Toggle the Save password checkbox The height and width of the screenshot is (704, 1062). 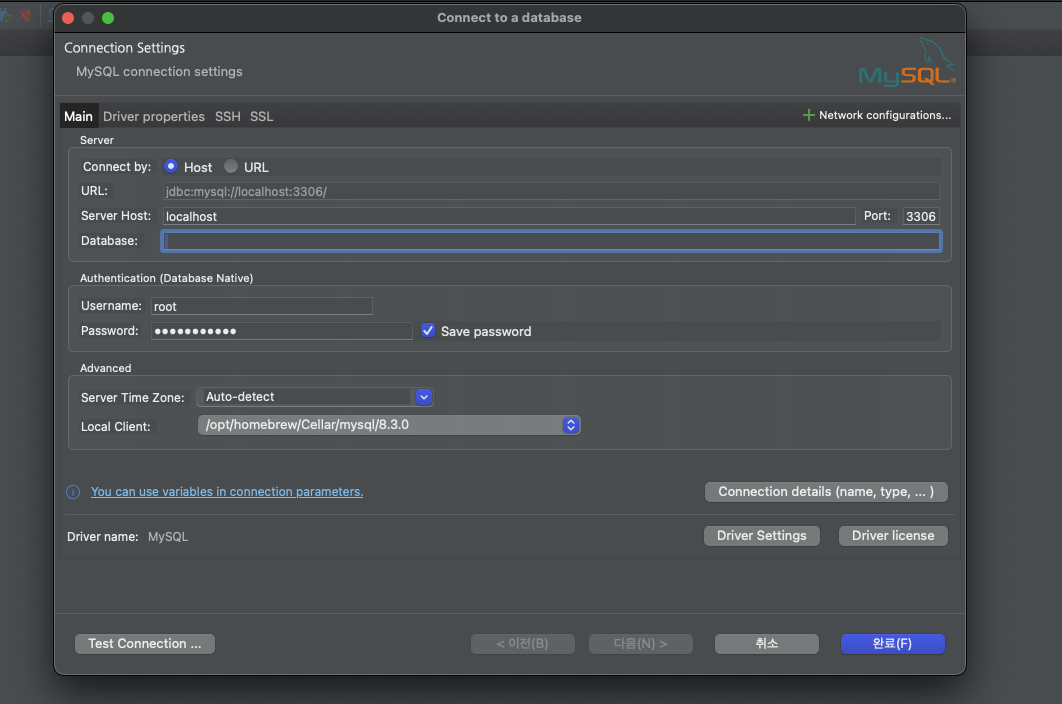tap(428, 331)
